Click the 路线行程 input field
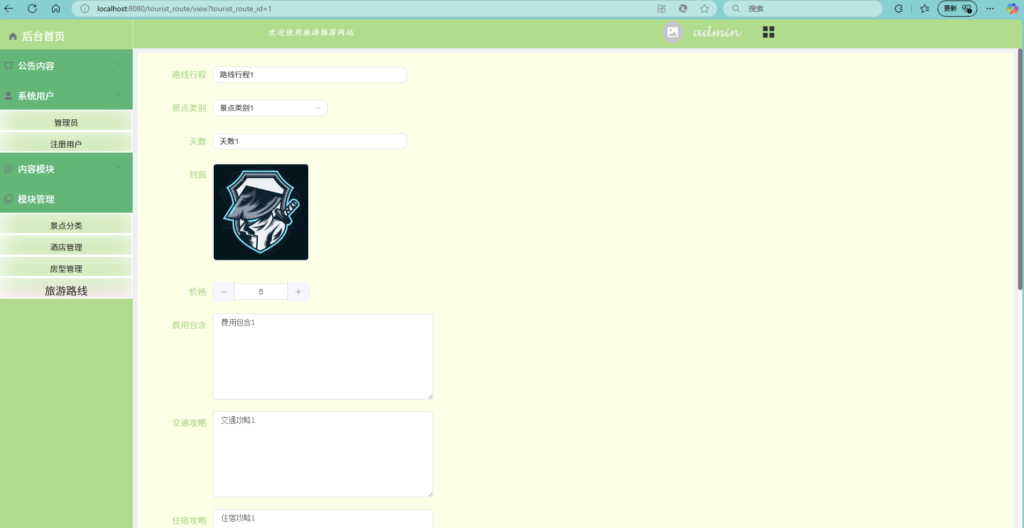The height and width of the screenshot is (528, 1024). tap(310, 74)
